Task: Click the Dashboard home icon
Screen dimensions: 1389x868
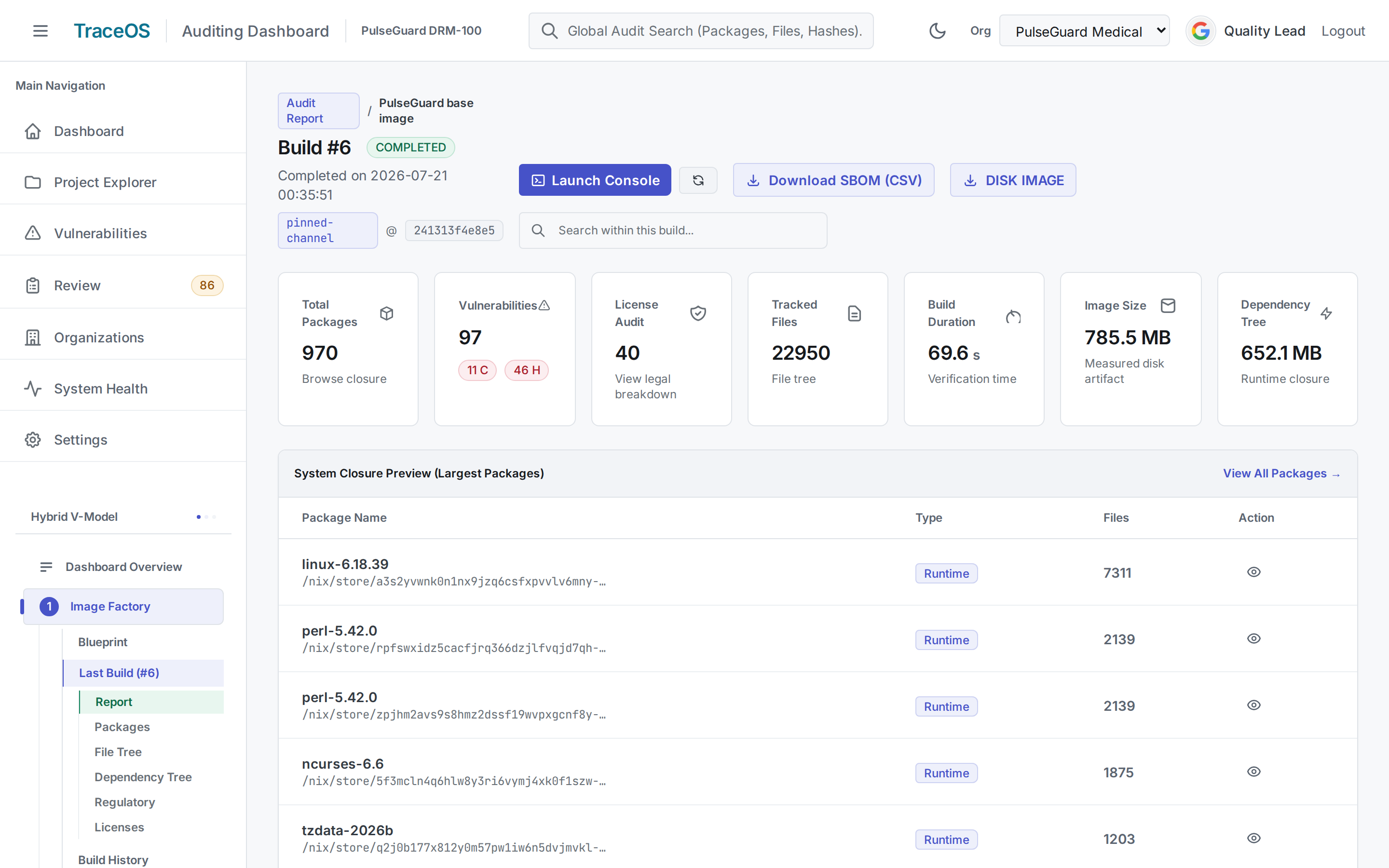Action: 33,131
